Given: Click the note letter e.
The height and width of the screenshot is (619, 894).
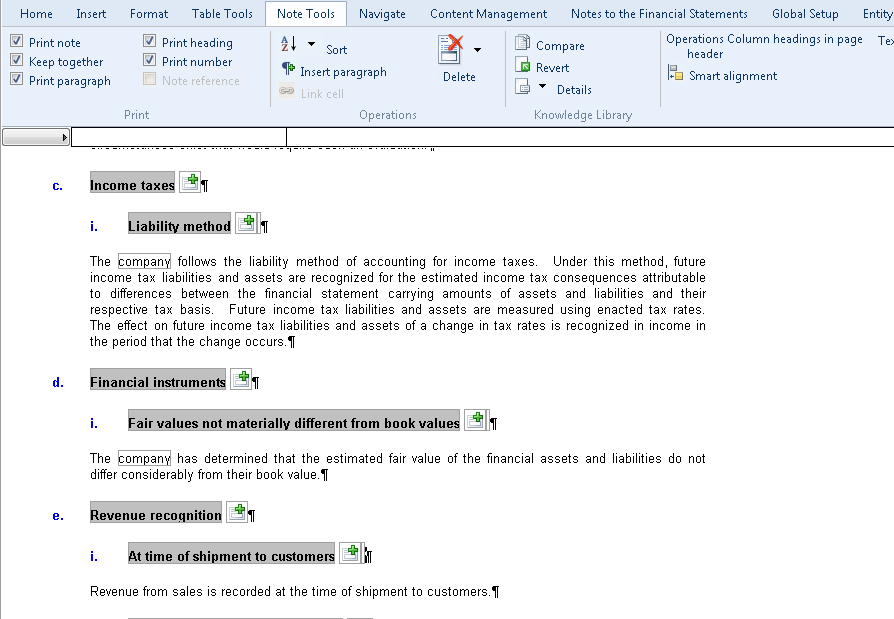Looking at the screenshot, I should point(58,516).
